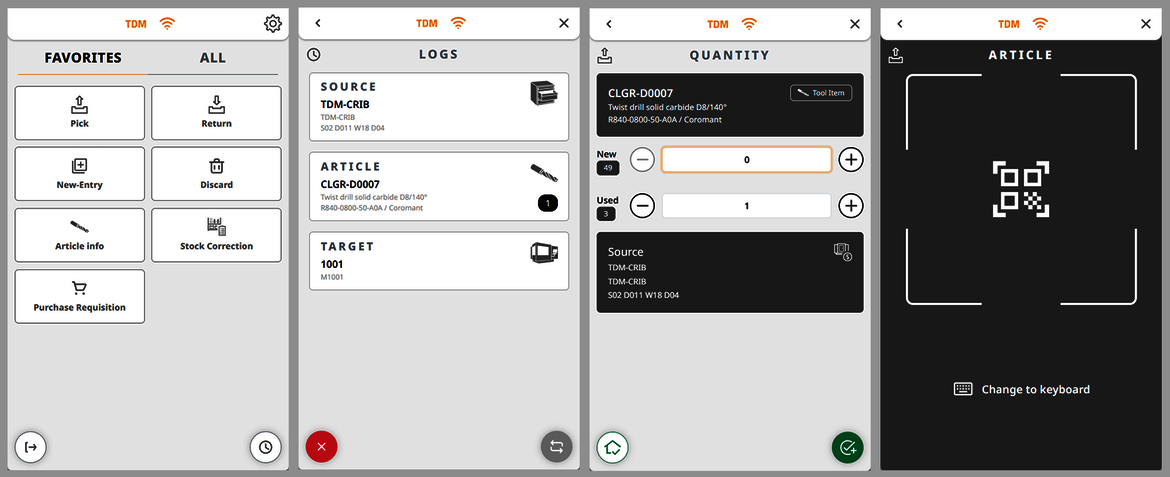Decrease New quantity with minus button
The width and height of the screenshot is (1170, 477).
click(643, 159)
